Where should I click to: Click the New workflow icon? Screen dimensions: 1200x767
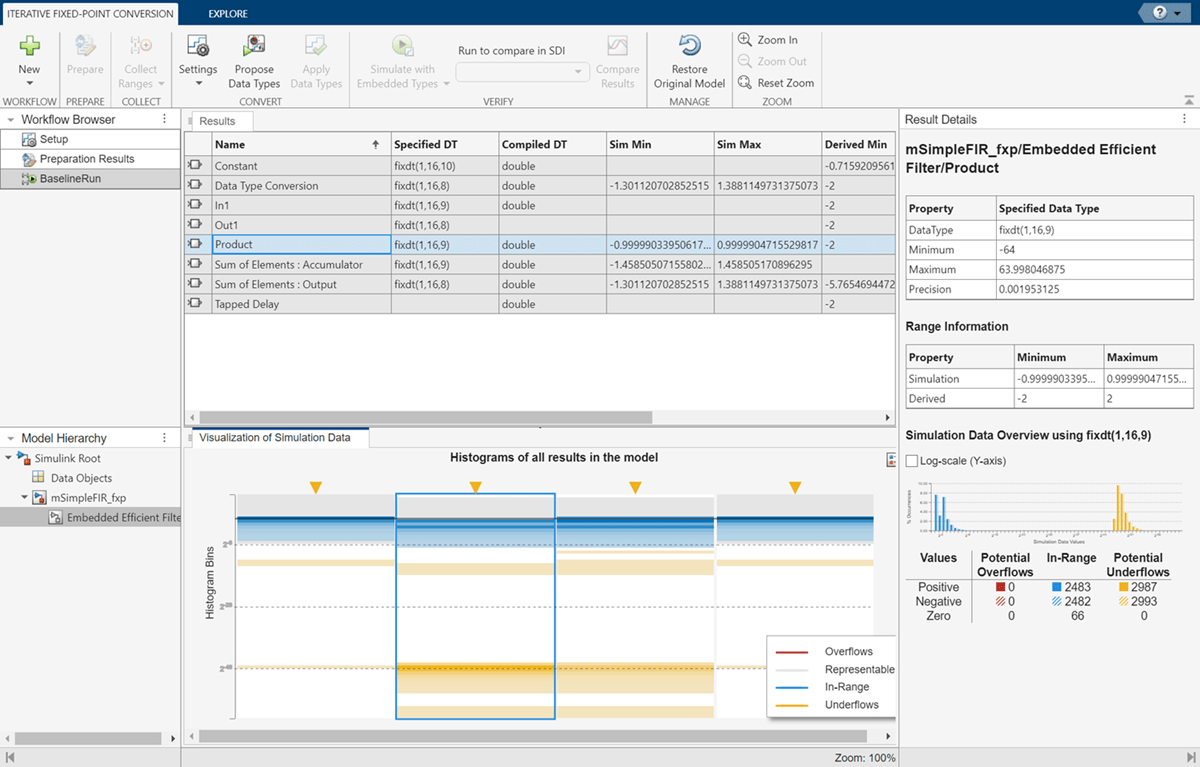point(29,46)
